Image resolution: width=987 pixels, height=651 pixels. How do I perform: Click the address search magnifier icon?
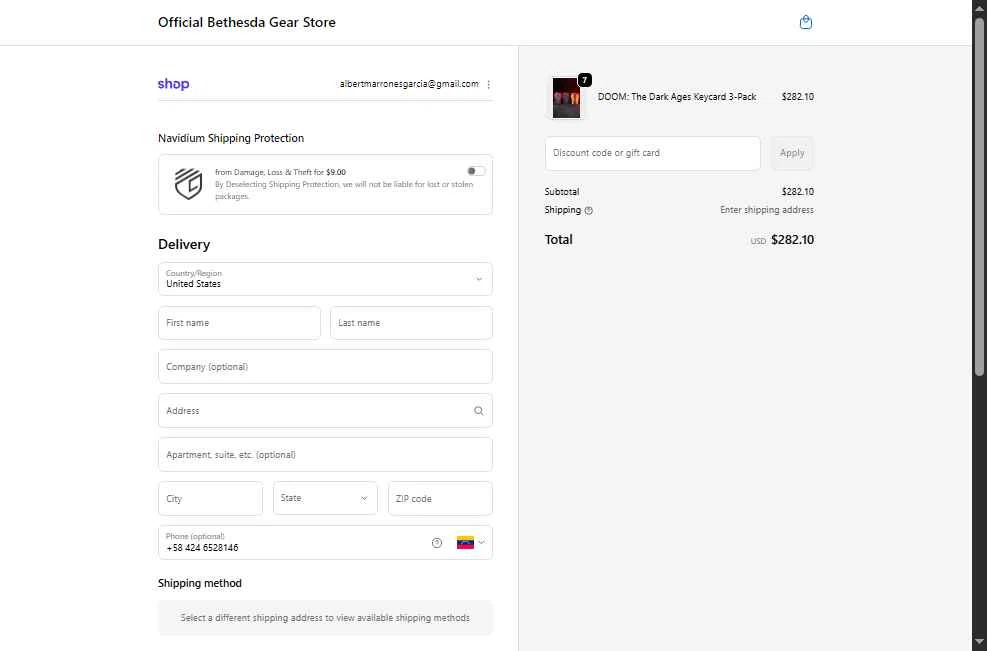[x=478, y=410]
